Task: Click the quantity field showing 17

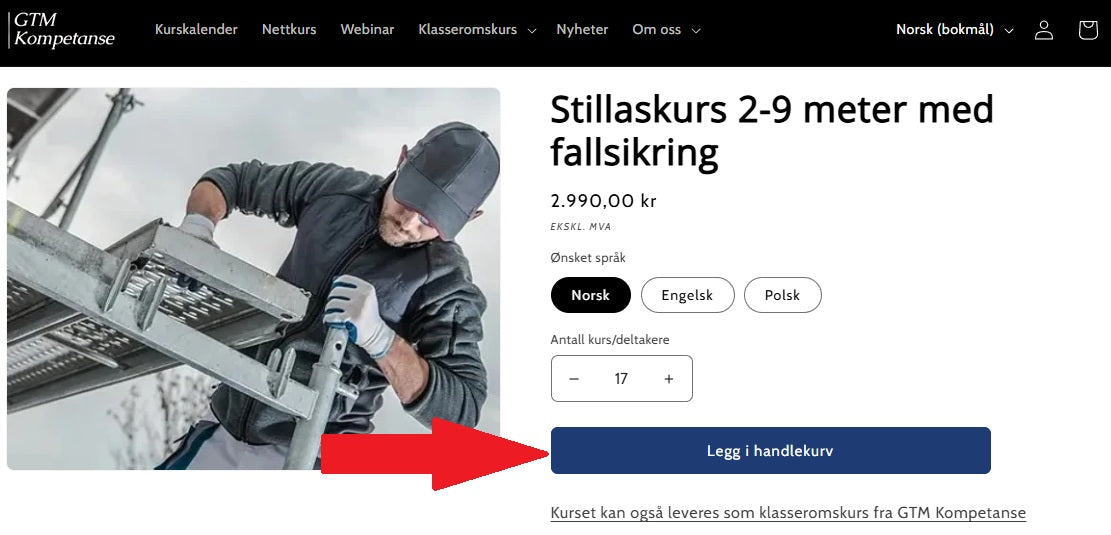Action: (x=621, y=379)
